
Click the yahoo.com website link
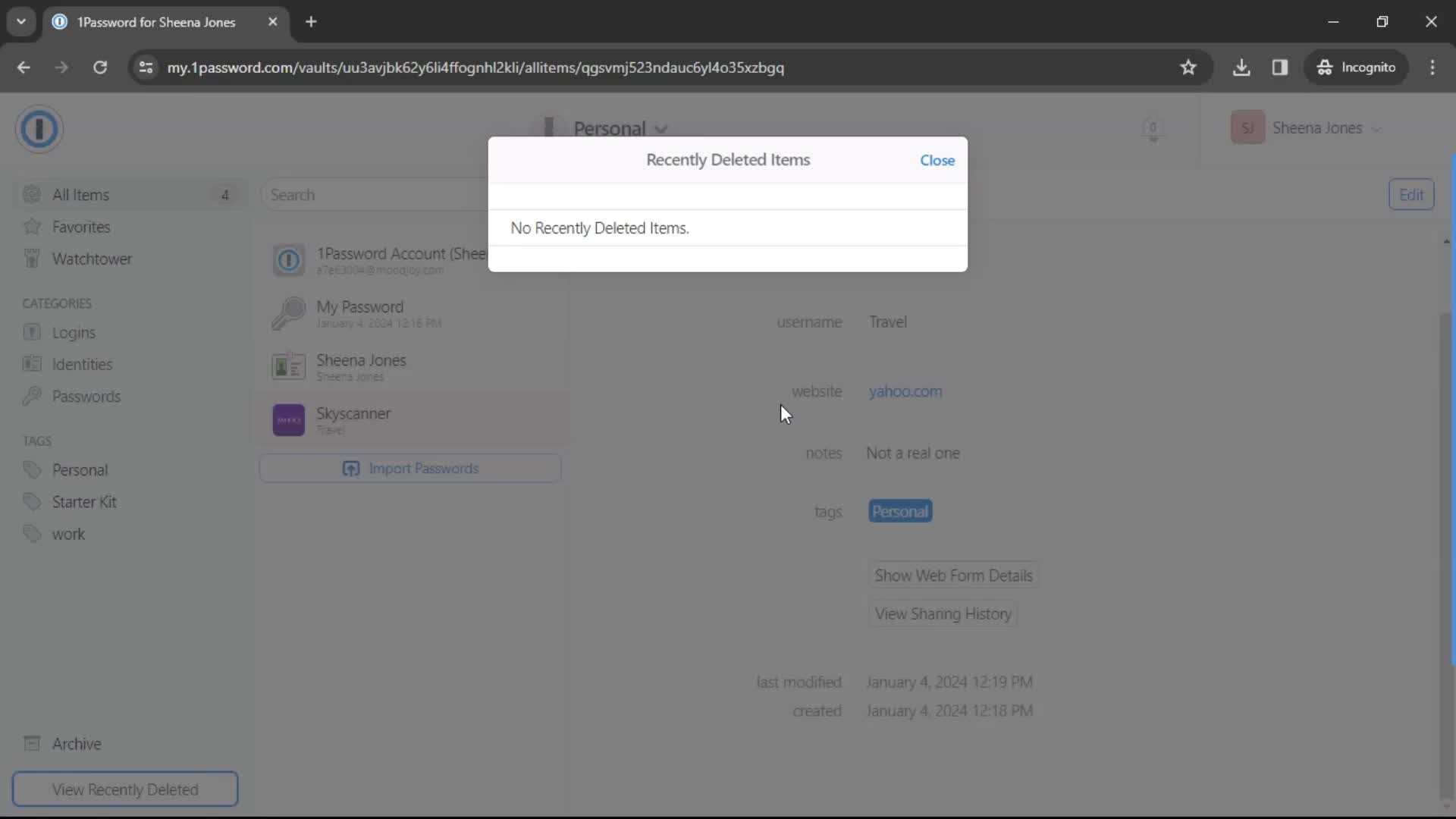pos(905,391)
